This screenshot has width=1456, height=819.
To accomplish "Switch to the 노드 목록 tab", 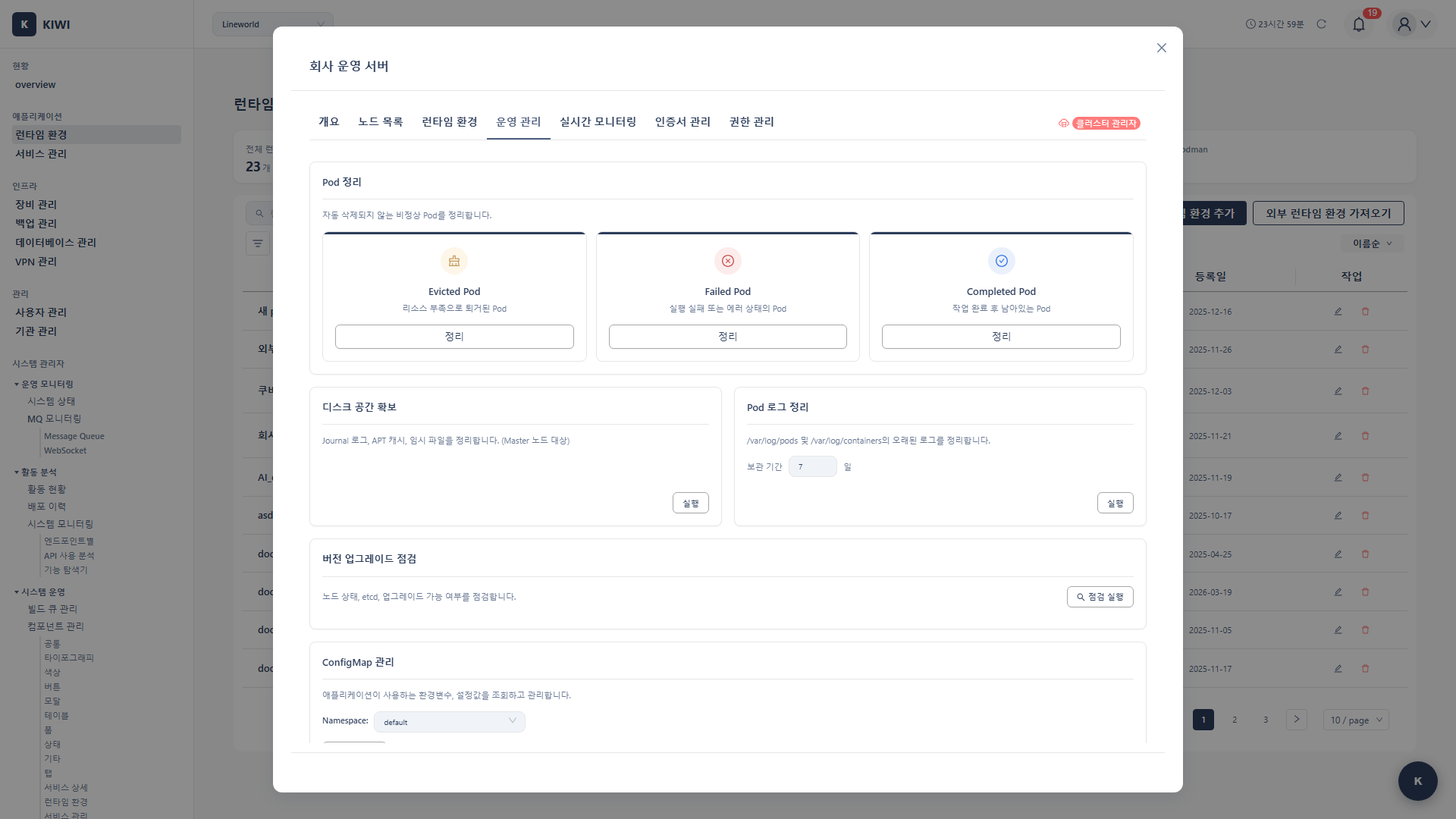I will [x=381, y=122].
